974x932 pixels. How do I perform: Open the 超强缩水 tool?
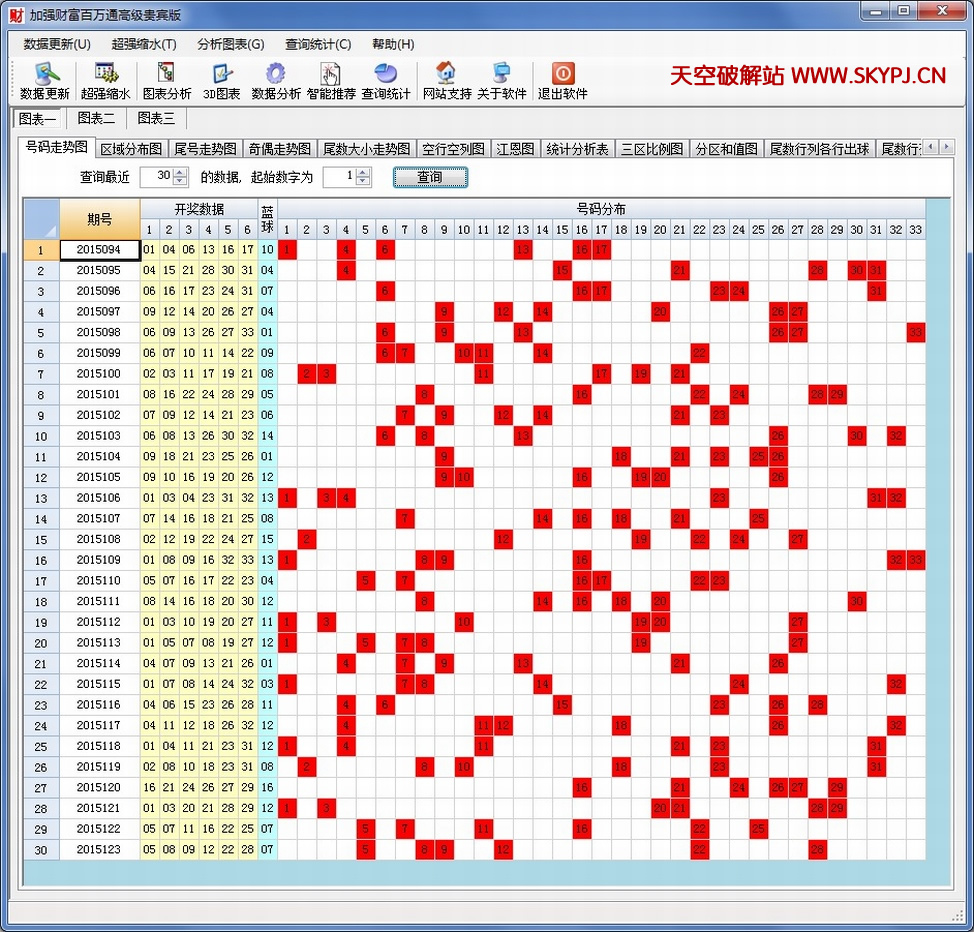pyautogui.click(x=105, y=81)
